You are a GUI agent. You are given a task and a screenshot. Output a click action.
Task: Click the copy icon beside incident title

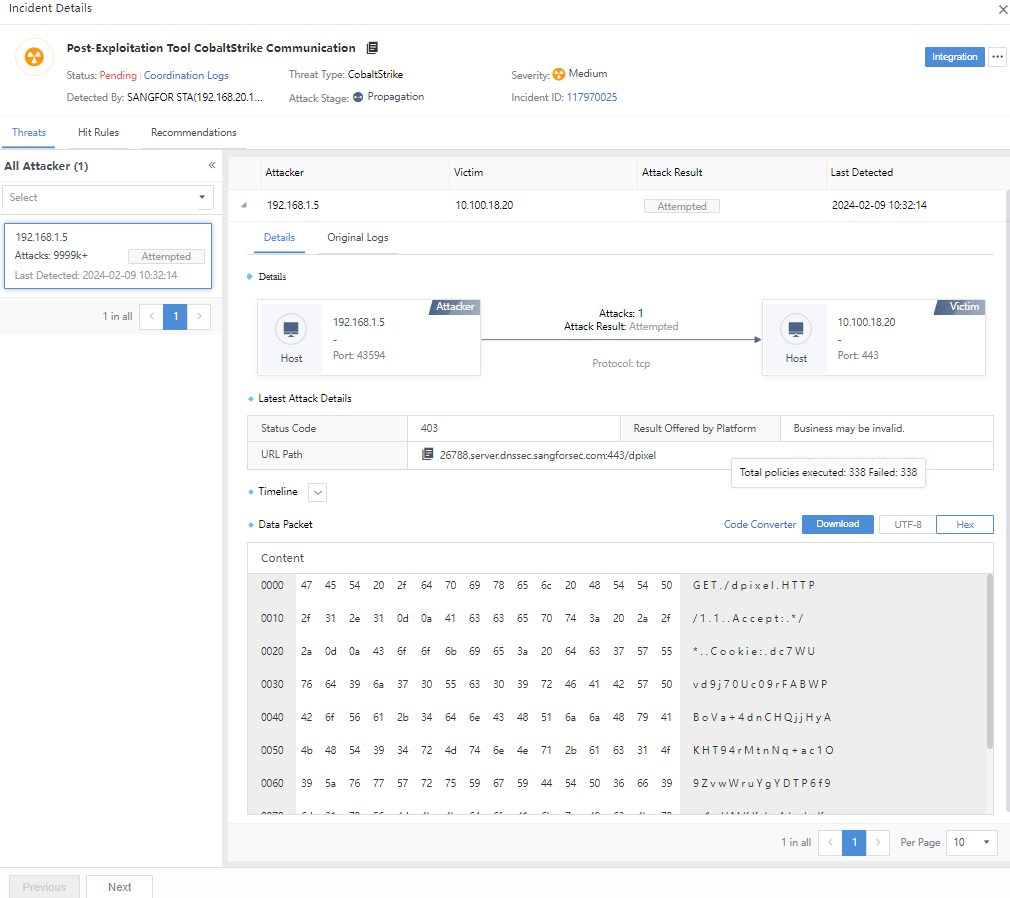click(372, 48)
